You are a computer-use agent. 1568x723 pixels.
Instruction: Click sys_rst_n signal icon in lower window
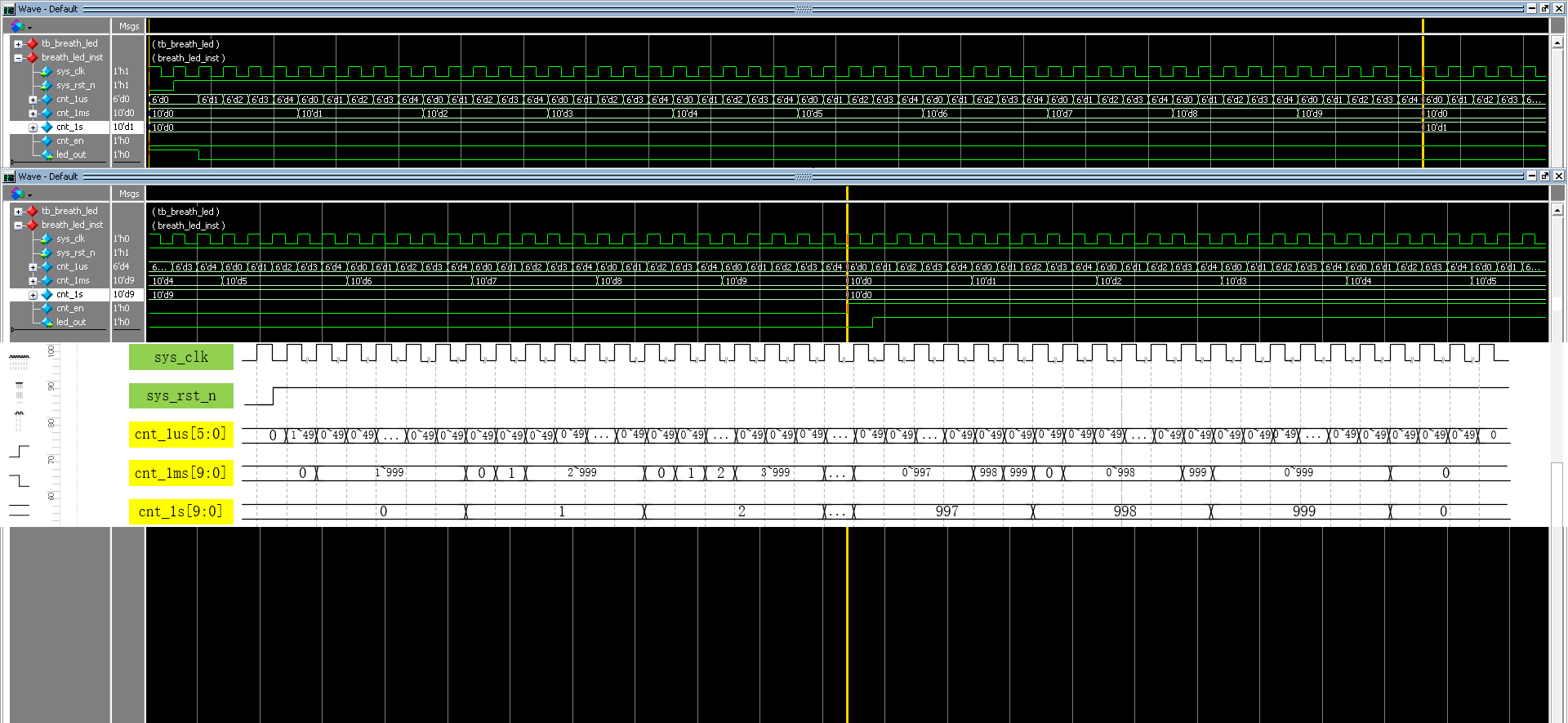pyautogui.click(x=47, y=252)
